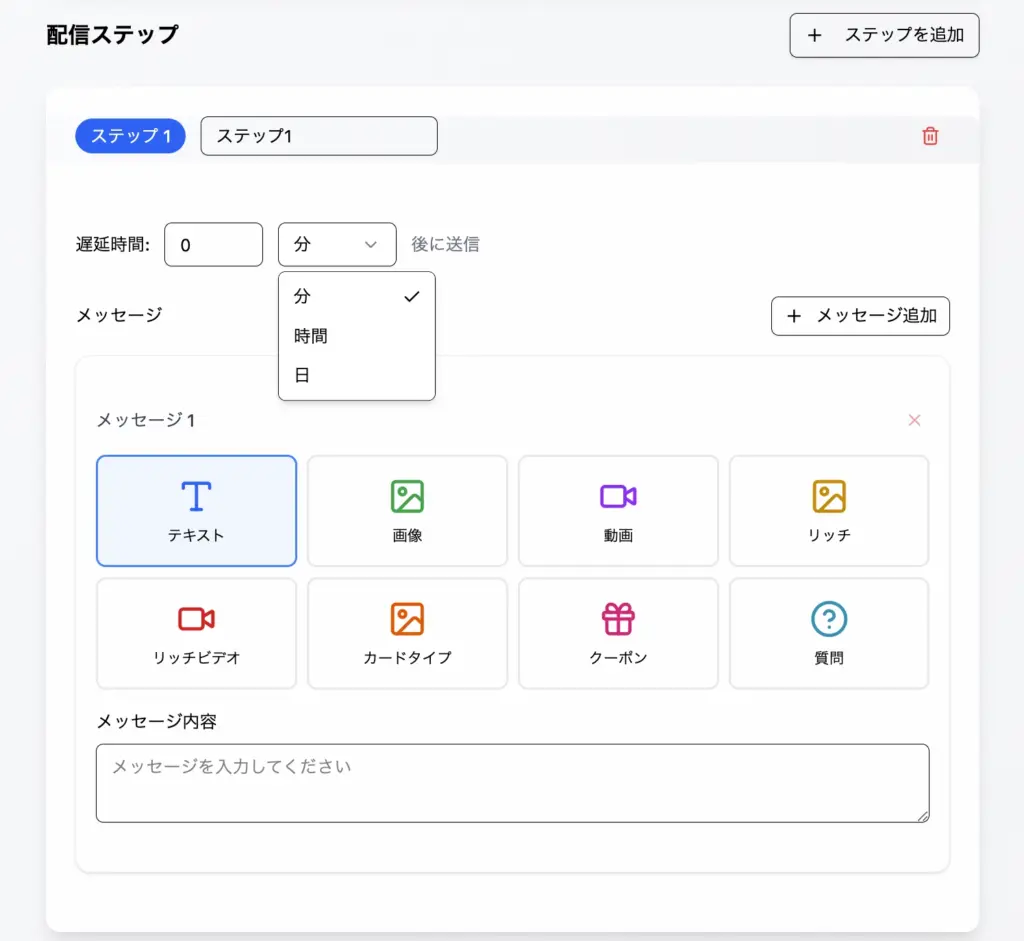Select the 動画 video message type

[618, 497]
